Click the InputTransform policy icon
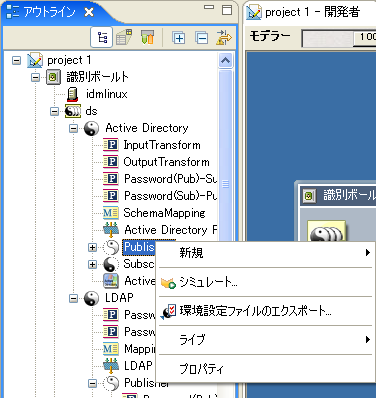 [x=111, y=145]
